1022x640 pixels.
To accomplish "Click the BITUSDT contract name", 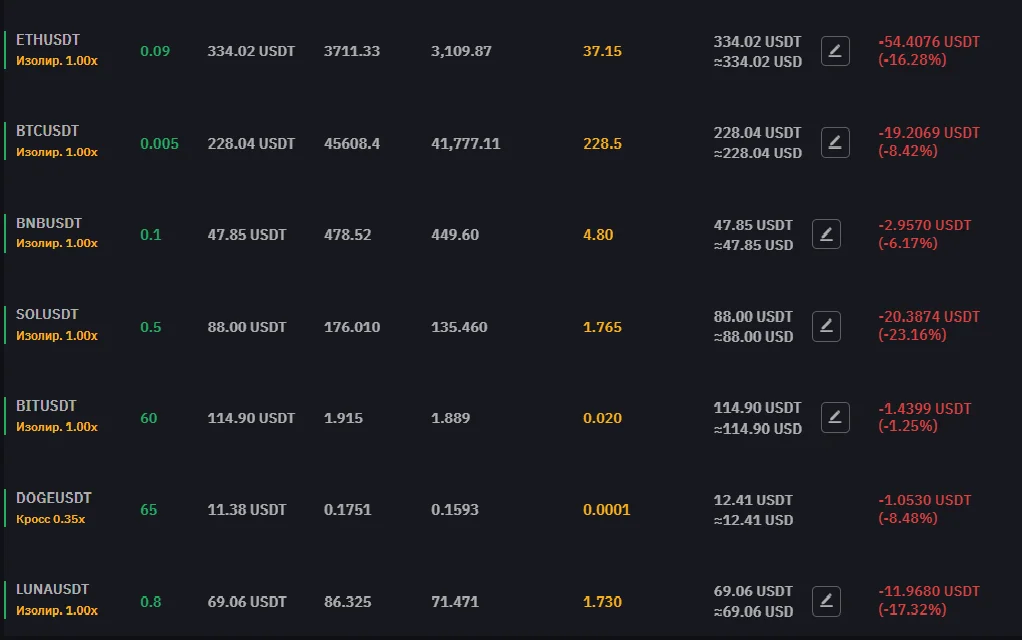I will point(46,406).
